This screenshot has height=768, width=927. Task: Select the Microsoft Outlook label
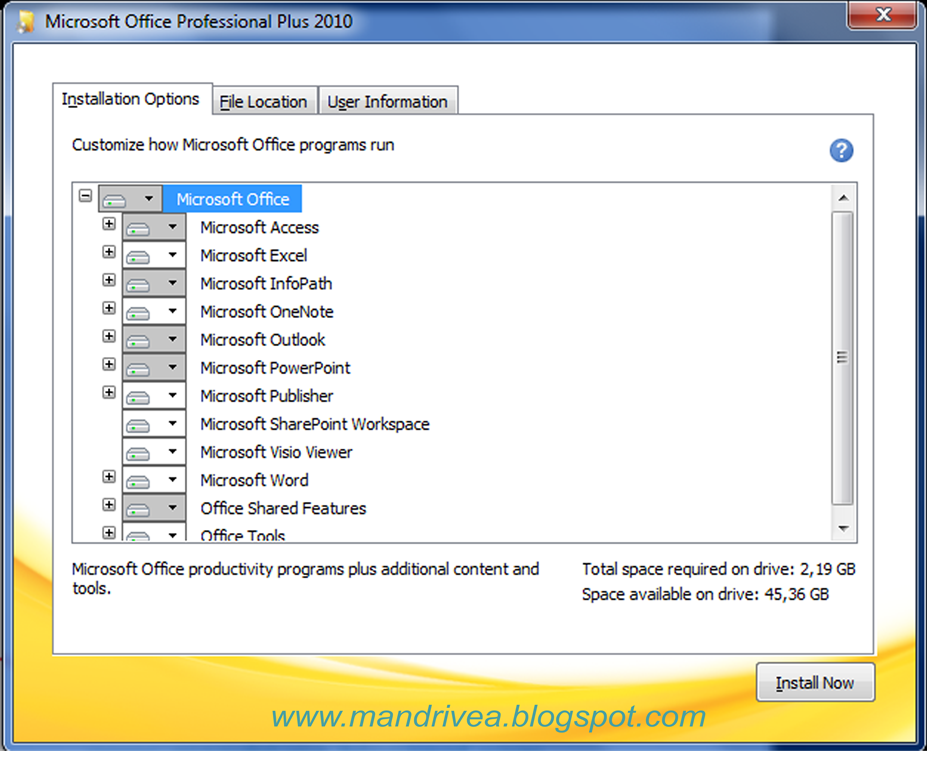[x=262, y=340]
